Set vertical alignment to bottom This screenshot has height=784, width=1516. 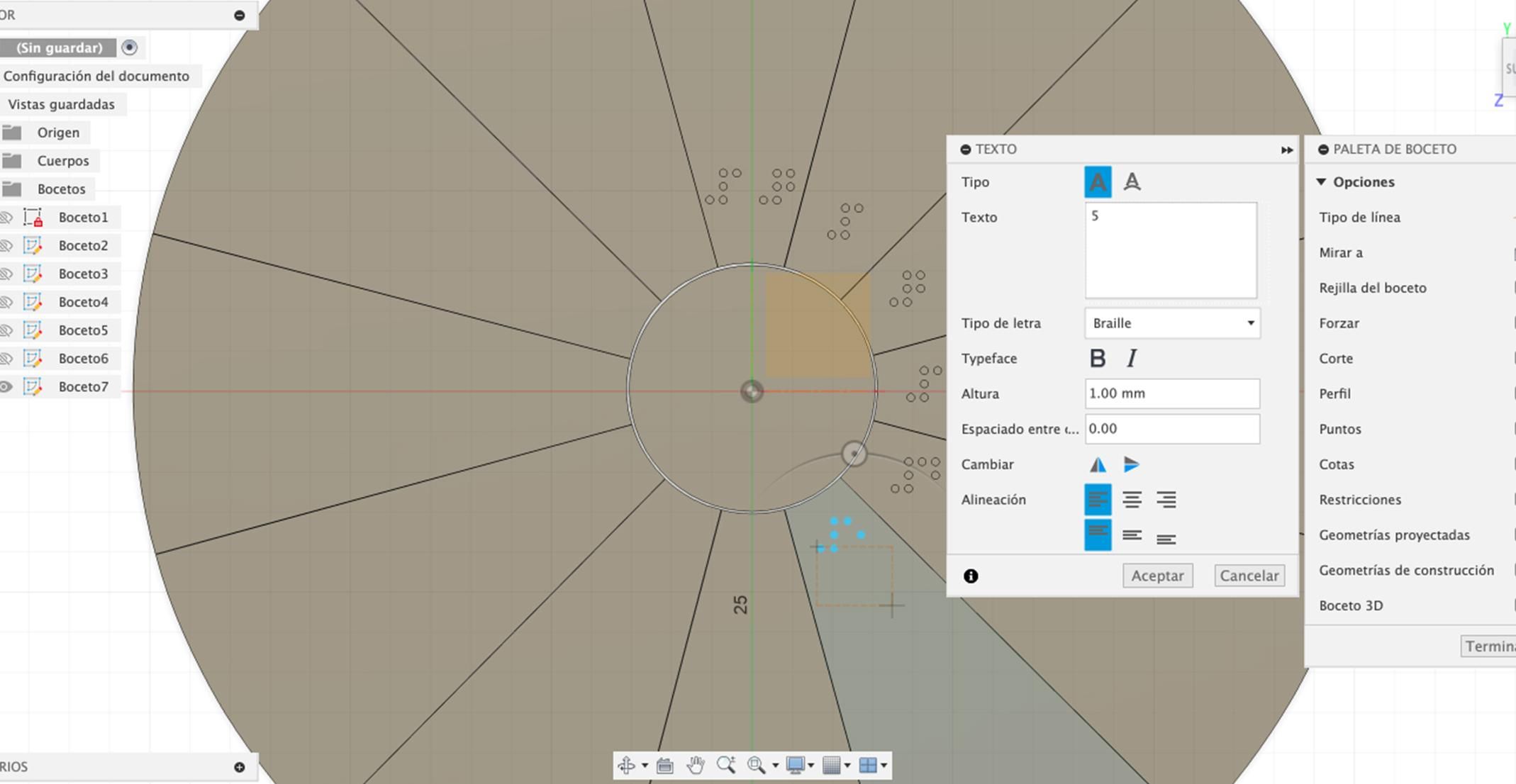tap(1166, 539)
